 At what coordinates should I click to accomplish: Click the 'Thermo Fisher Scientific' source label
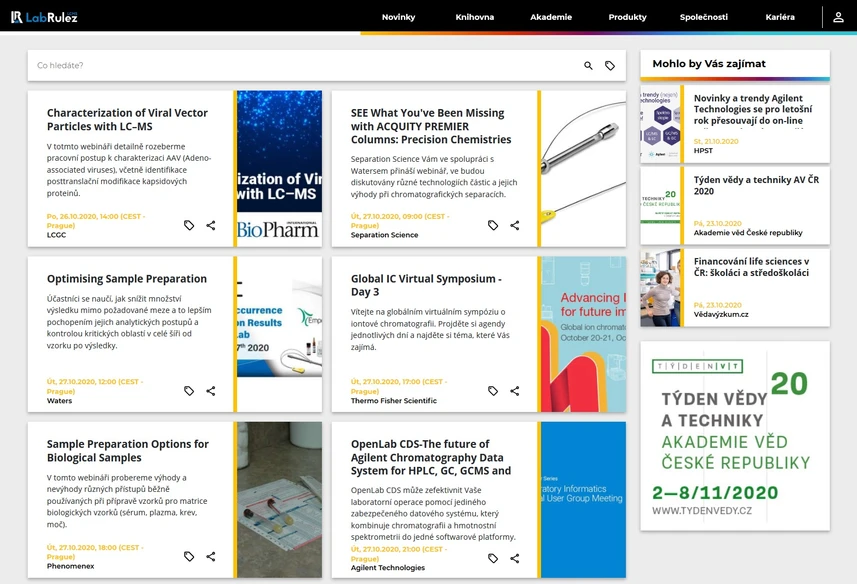click(x=394, y=400)
